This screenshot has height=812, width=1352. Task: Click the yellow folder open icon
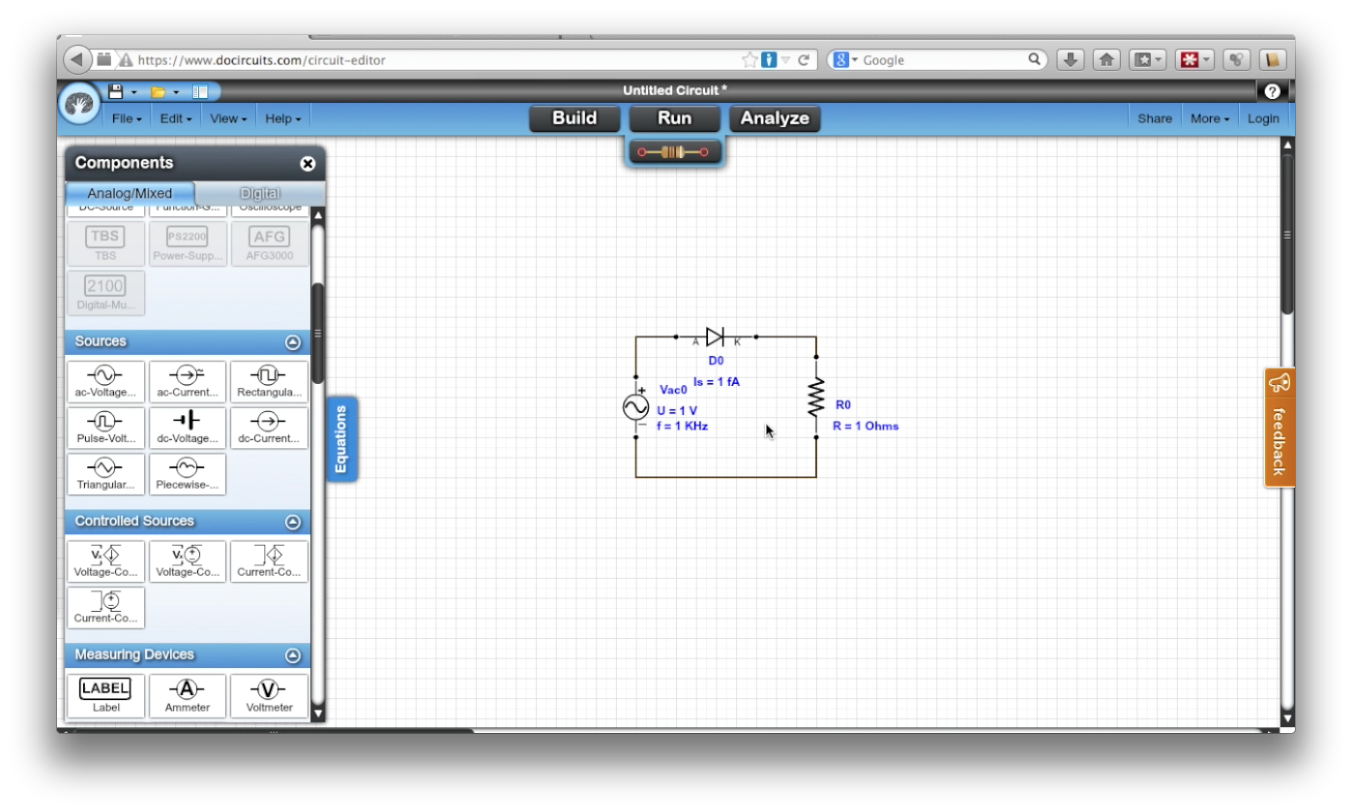coord(158,92)
